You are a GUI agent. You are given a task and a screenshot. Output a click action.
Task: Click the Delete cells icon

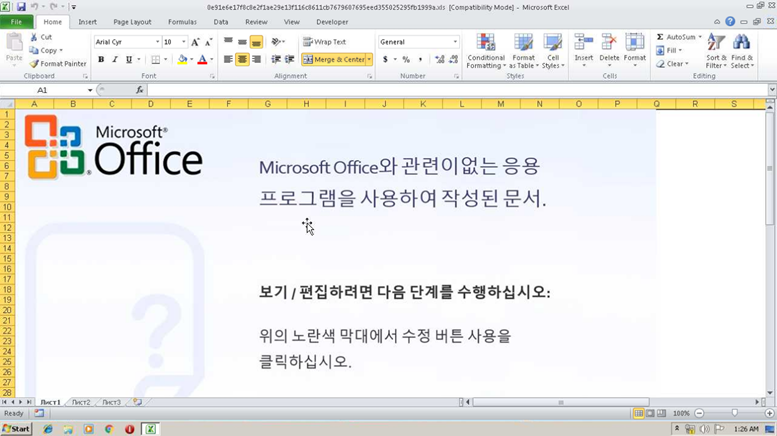609,48
